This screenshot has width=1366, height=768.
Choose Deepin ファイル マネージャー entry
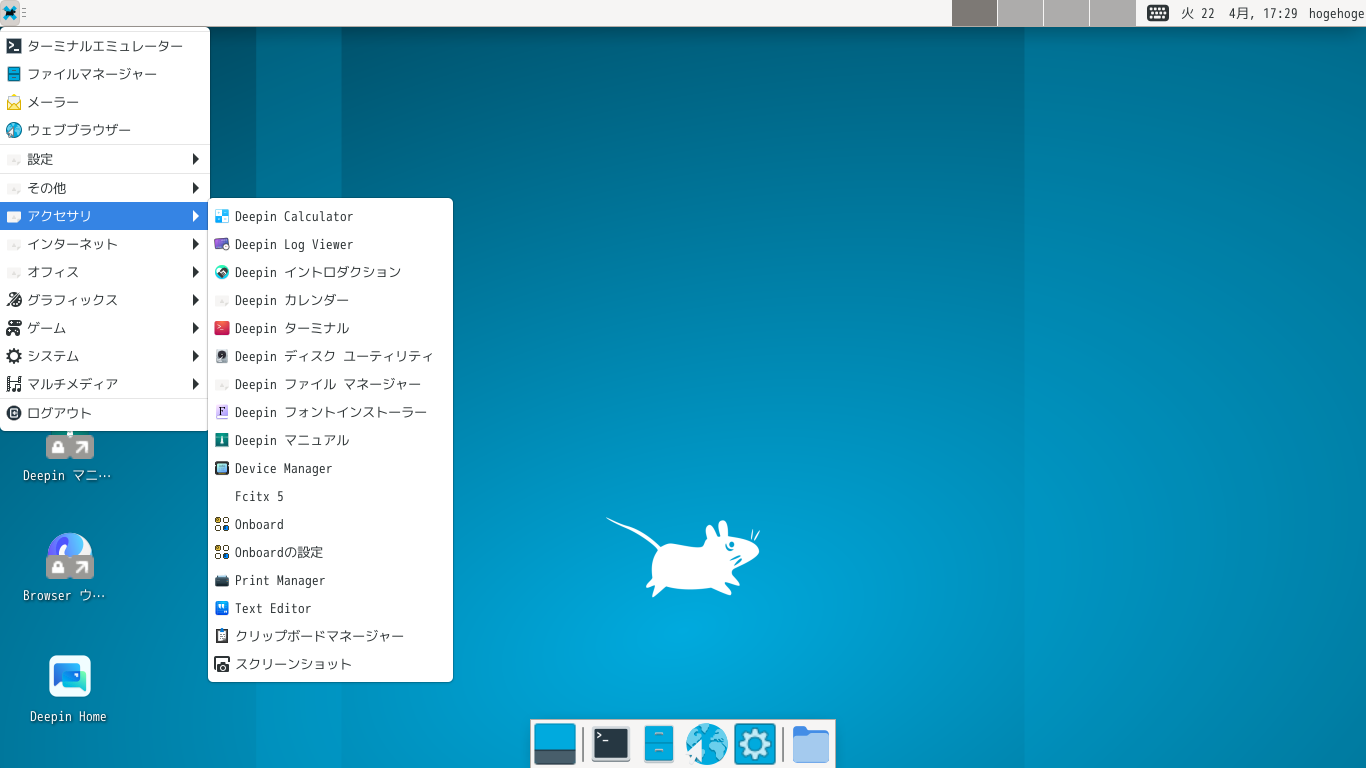[x=330, y=384]
